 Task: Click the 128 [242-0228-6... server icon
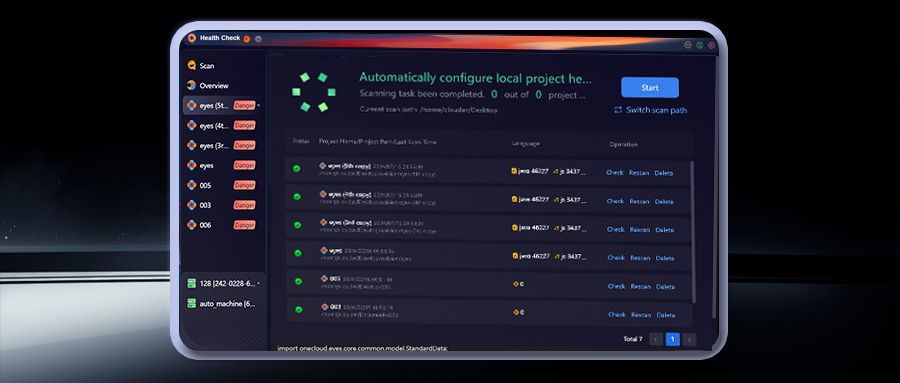pyautogui.click(x=192, y=284)
